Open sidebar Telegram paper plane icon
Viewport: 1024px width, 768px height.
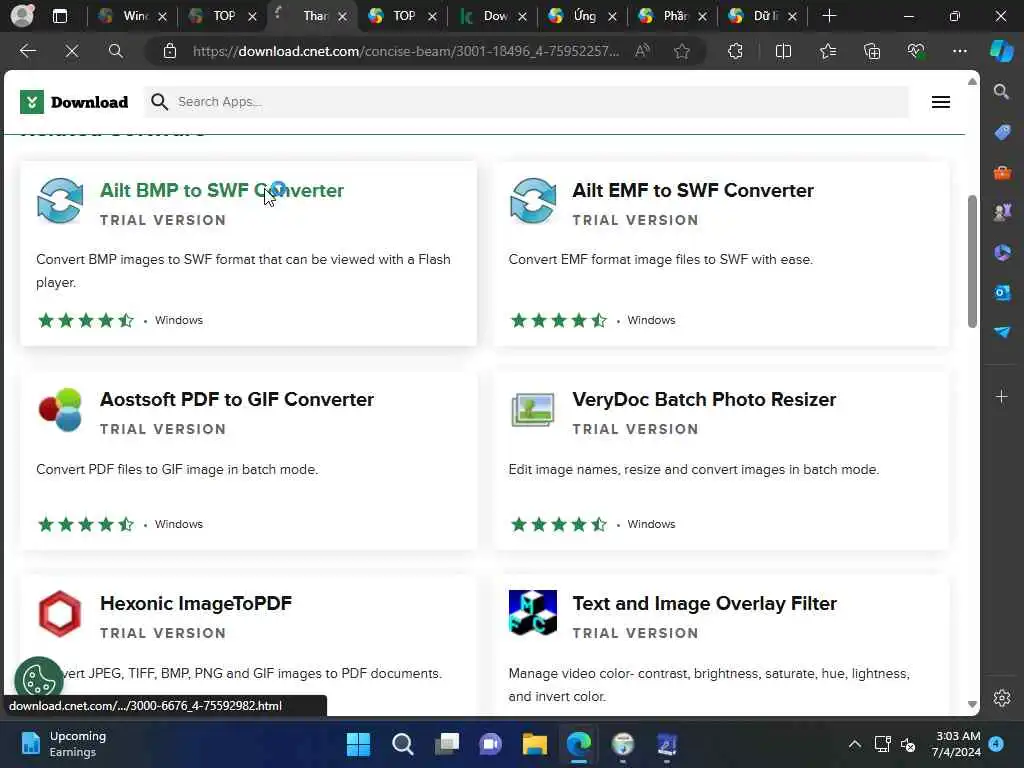(x=1002, y=332)
